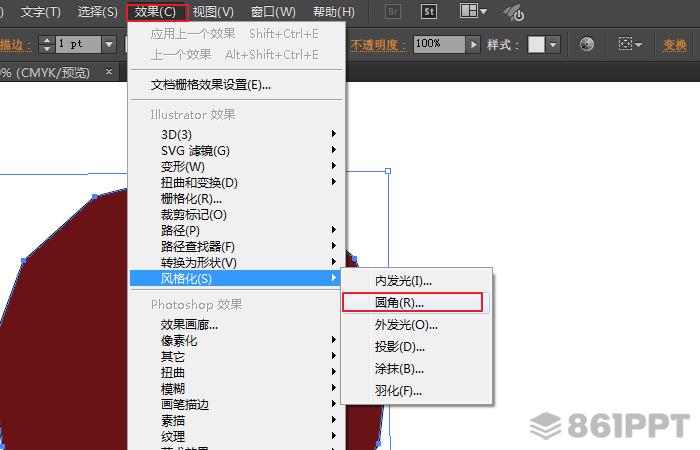Expand the 3D(3) submenu
This screenshot has height=450, width=700.
237,134
